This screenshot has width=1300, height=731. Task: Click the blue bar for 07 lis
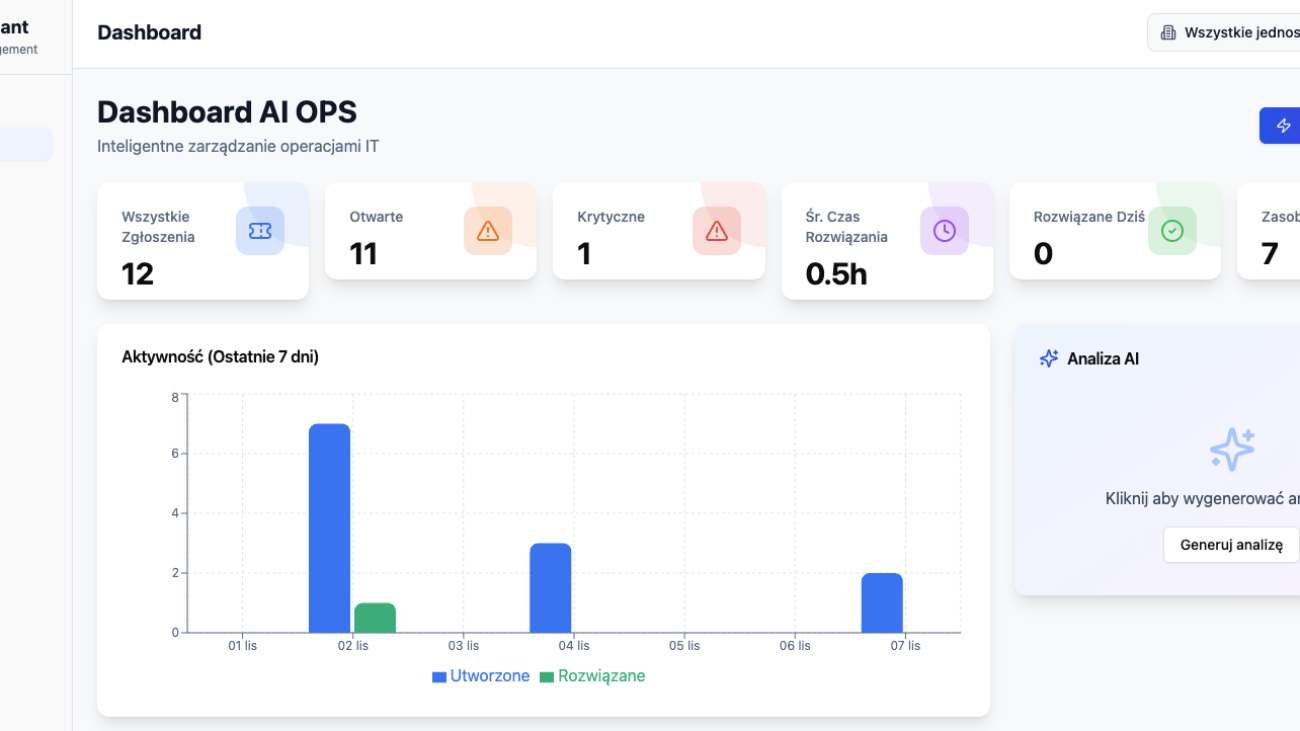tap(881, 603)
